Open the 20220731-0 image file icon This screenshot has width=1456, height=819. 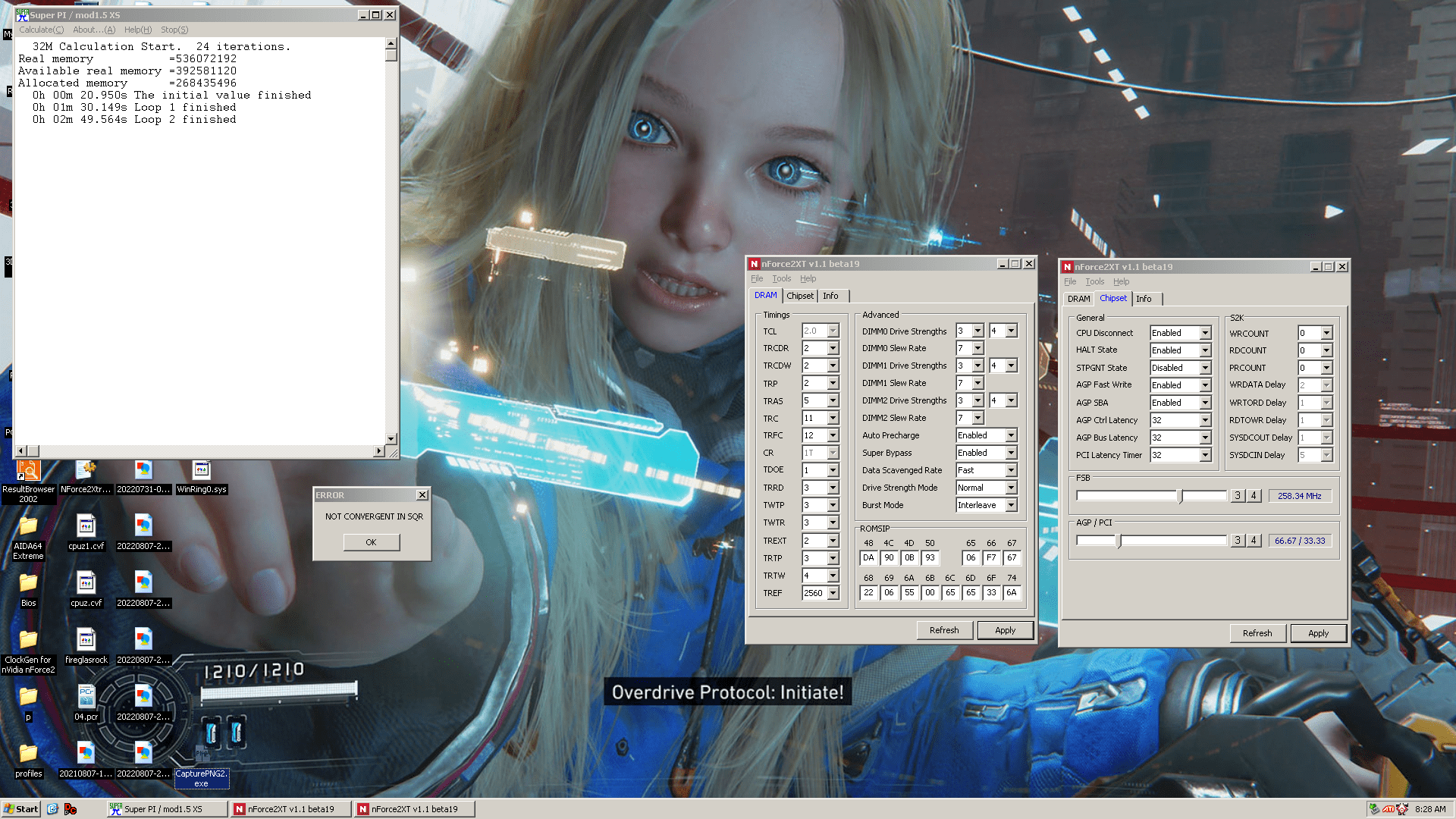[143, 477]
